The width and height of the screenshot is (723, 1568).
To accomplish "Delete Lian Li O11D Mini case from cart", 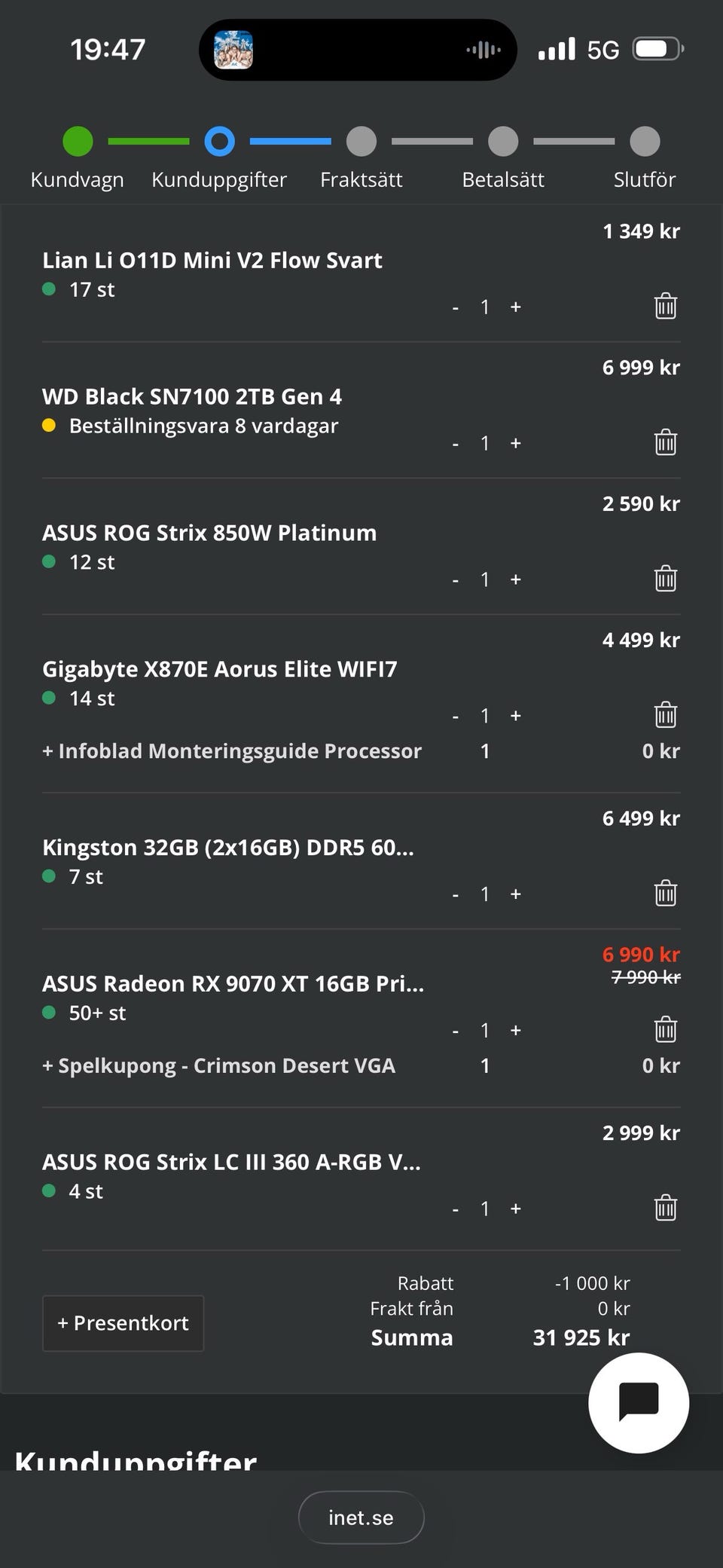I will click(666, 307).
